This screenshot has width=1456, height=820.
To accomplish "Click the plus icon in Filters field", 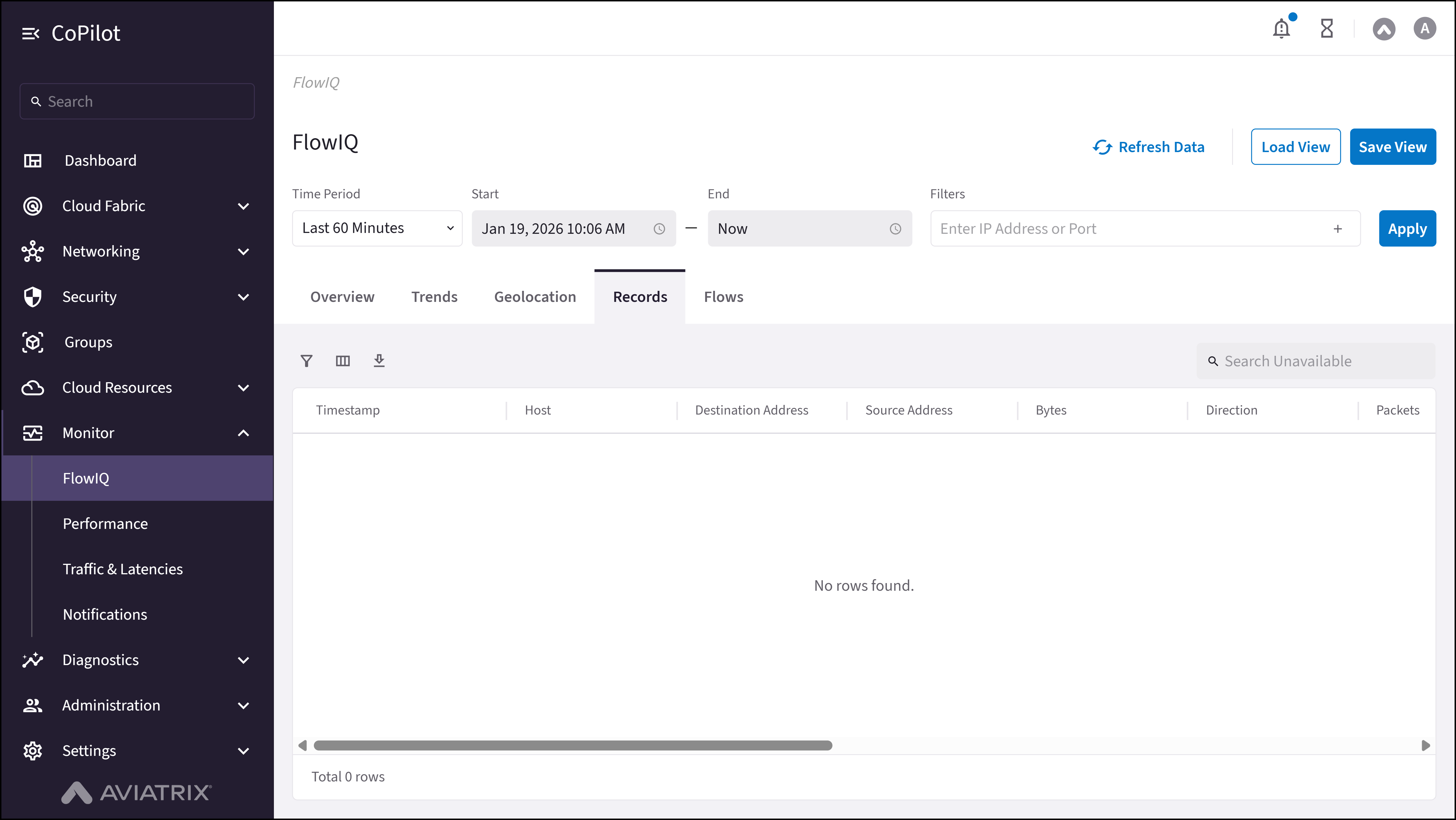I will [x=1337, y=229].
